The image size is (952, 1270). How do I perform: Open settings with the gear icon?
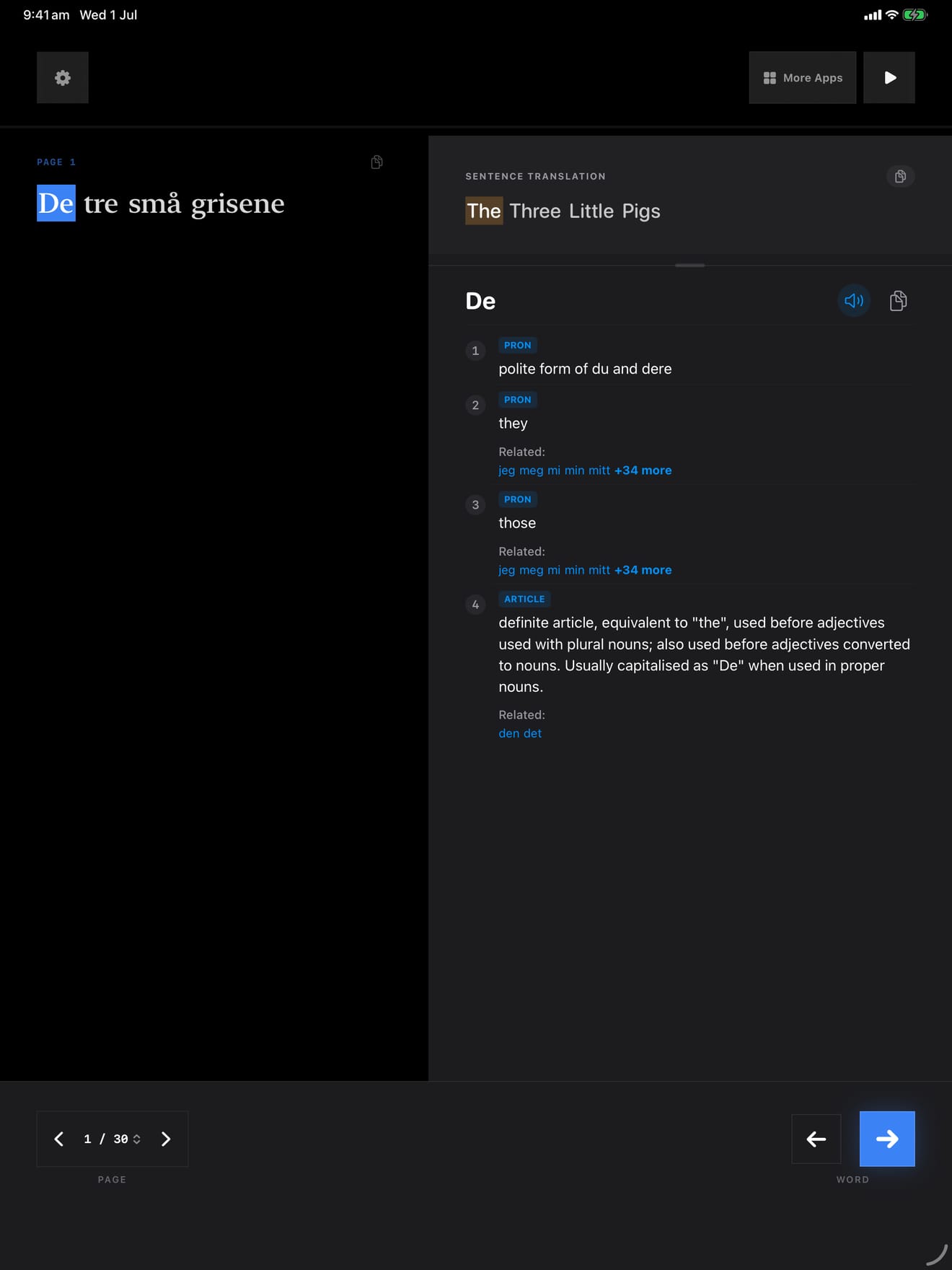pos(63,77)
